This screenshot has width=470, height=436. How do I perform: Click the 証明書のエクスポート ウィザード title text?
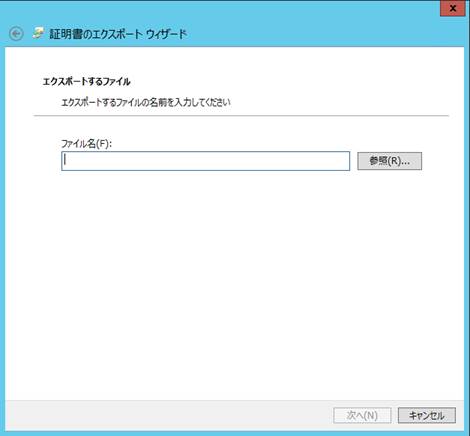[x=118, y=34]
